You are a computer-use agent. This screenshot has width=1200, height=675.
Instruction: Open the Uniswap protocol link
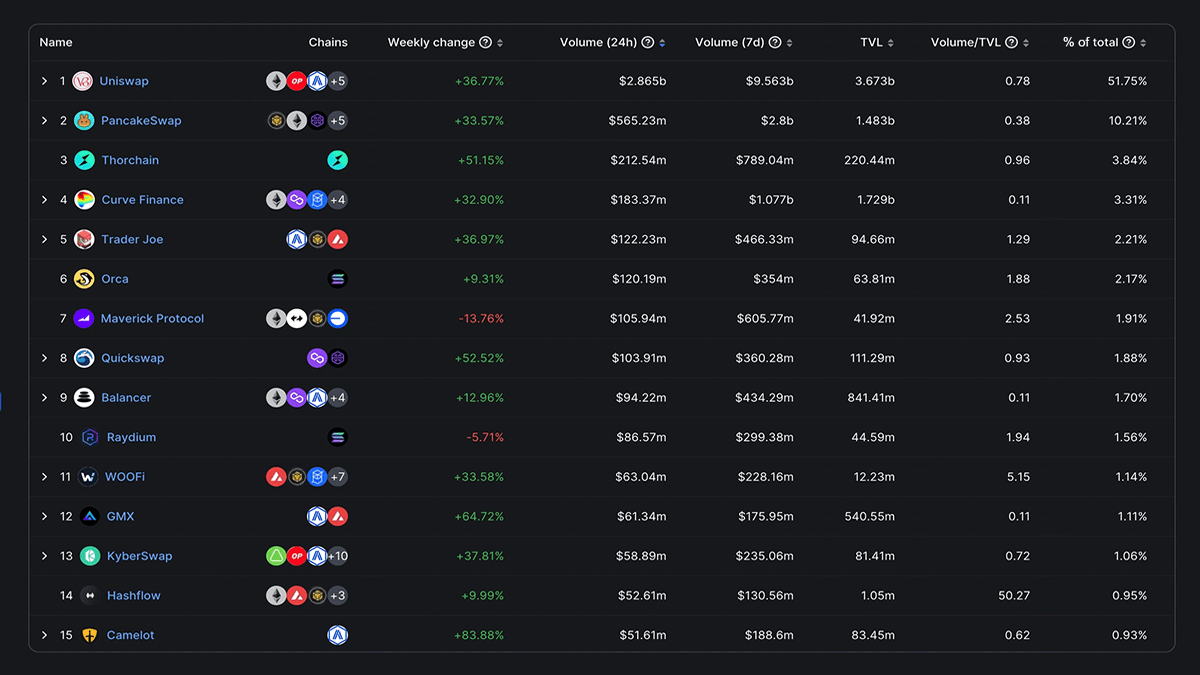126,81
